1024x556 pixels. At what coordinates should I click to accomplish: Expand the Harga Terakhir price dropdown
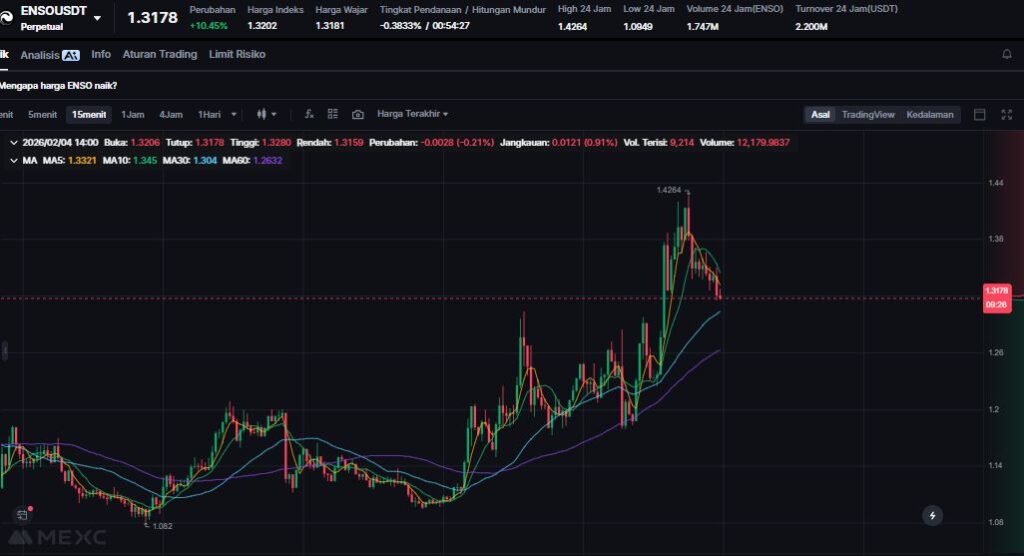tap(412, 114)
